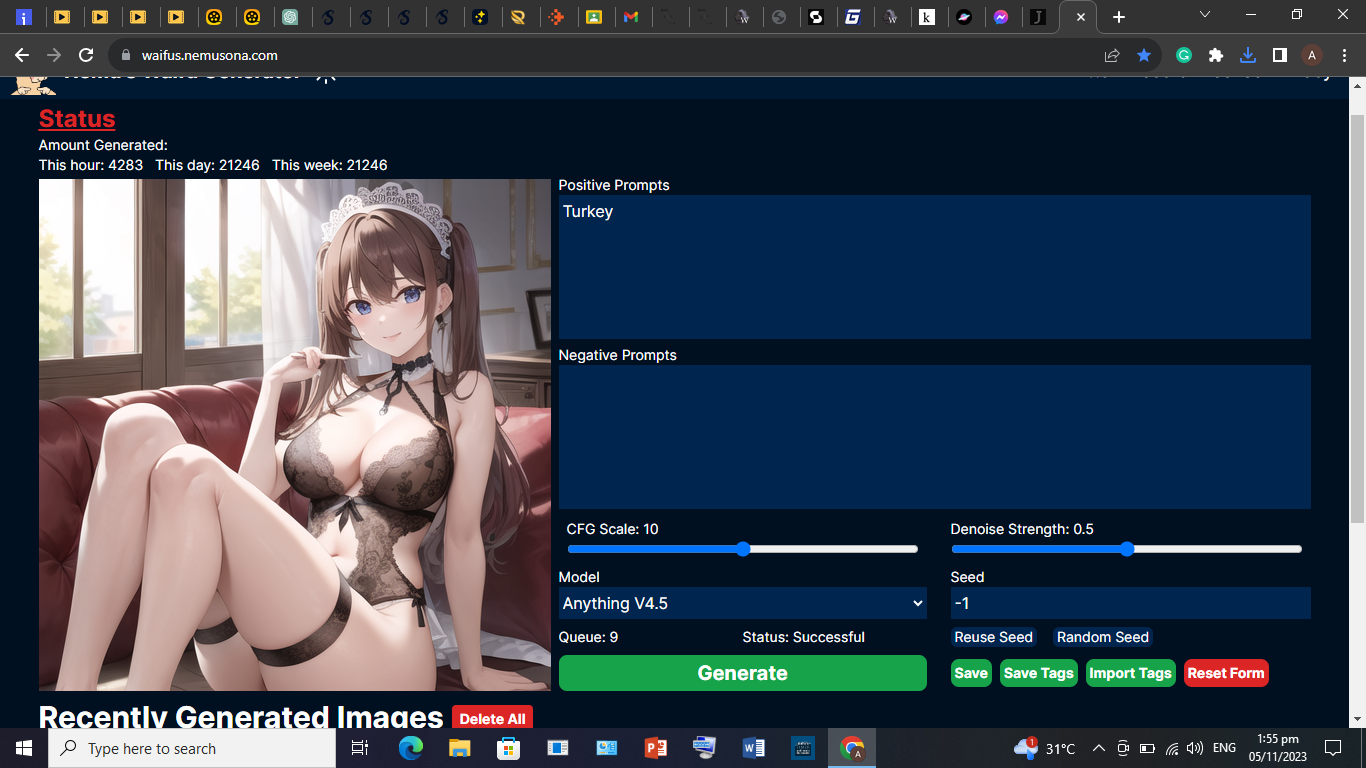Click the Extensions puzzle-piece icon
The image size is (1366, 768).
coord(1215,55)
